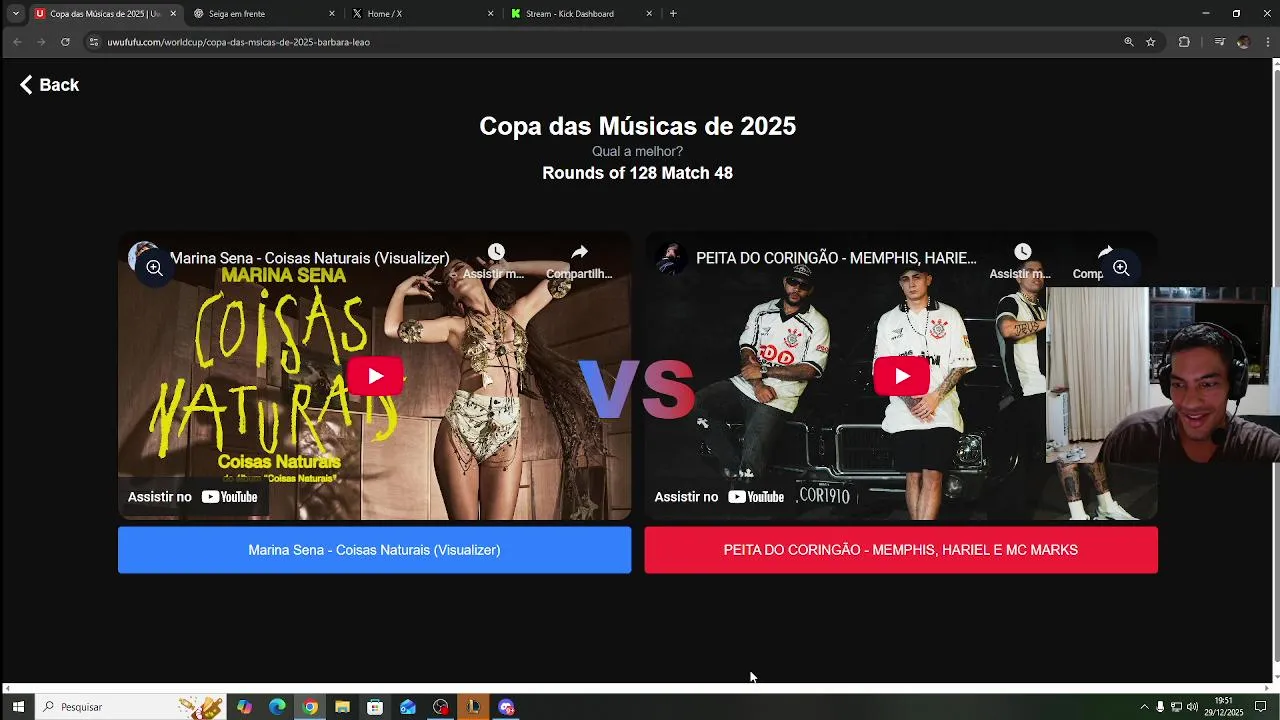Open the Windows Start menu

click(x=18, y=707)
